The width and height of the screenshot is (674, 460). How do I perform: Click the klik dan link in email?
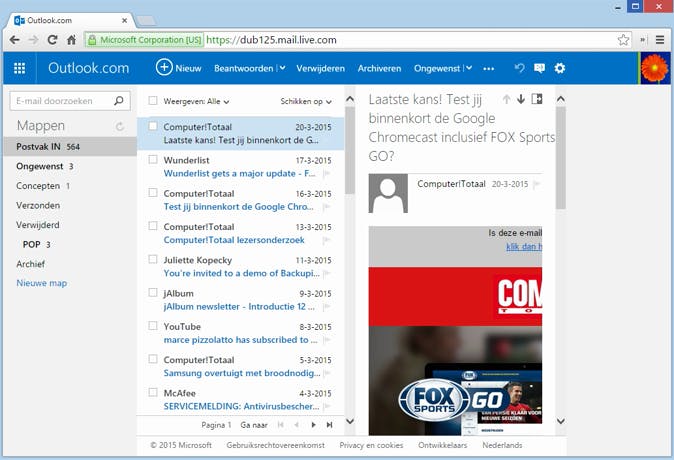coord(524,246)
